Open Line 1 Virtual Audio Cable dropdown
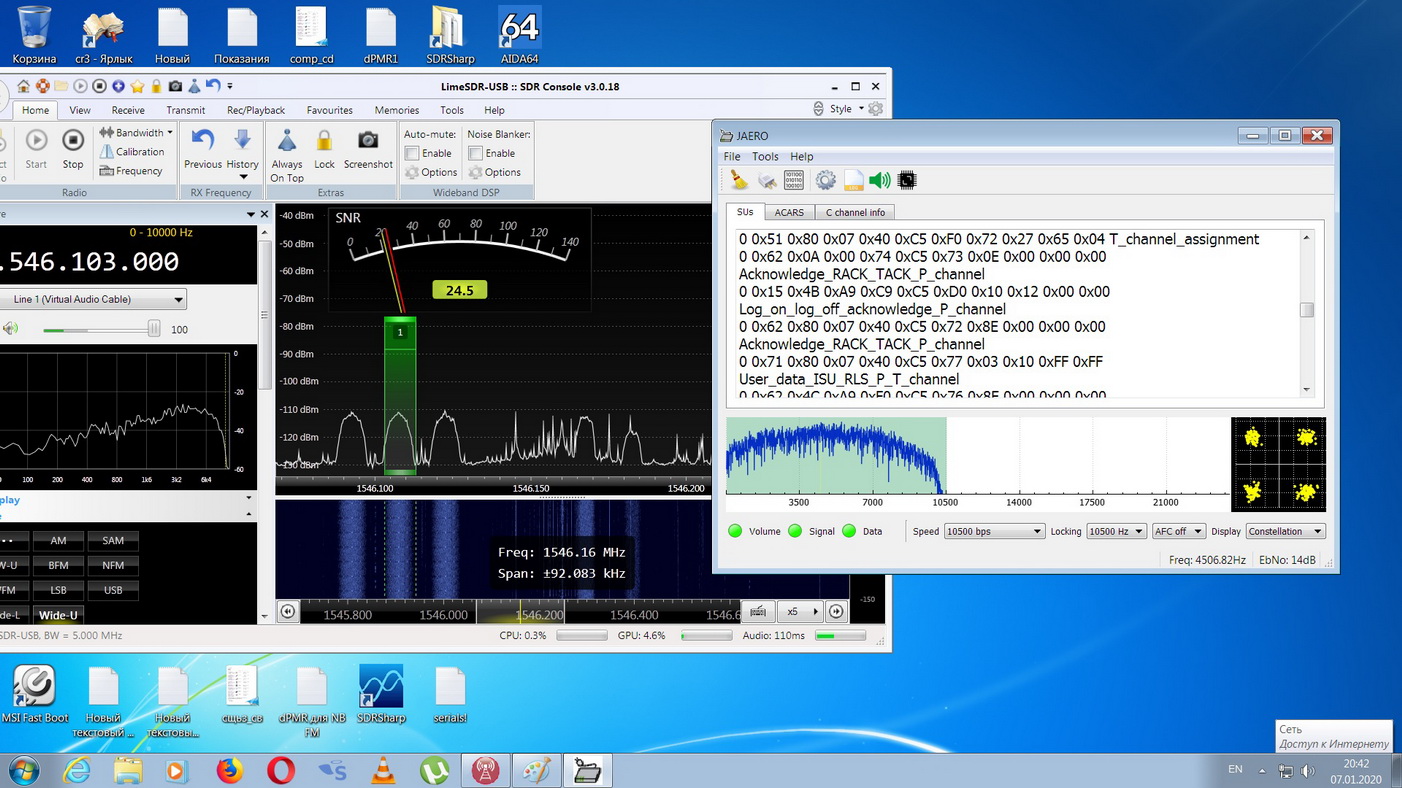1402x788 pixels. 94,299
